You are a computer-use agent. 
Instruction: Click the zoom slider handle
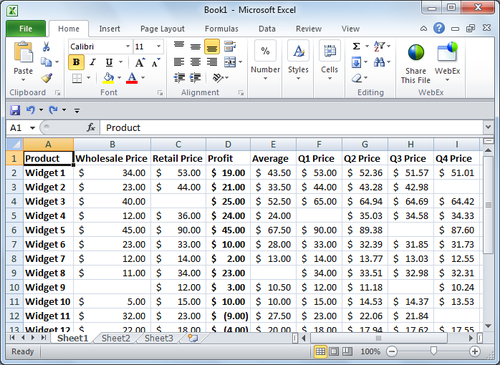(x=433, y=351)
